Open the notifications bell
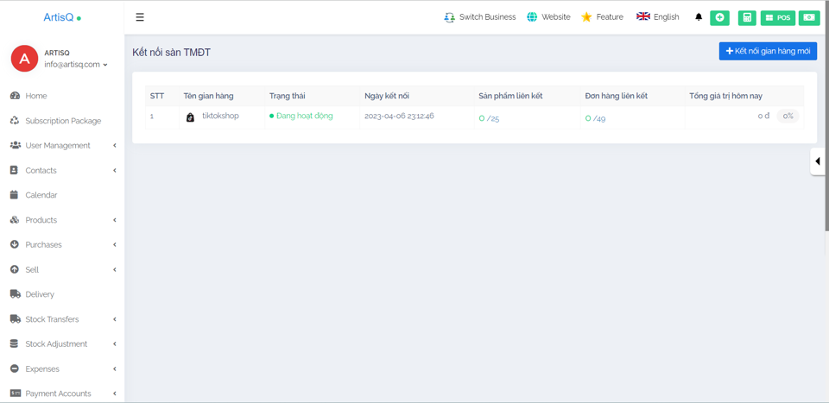 click(699, 17)
